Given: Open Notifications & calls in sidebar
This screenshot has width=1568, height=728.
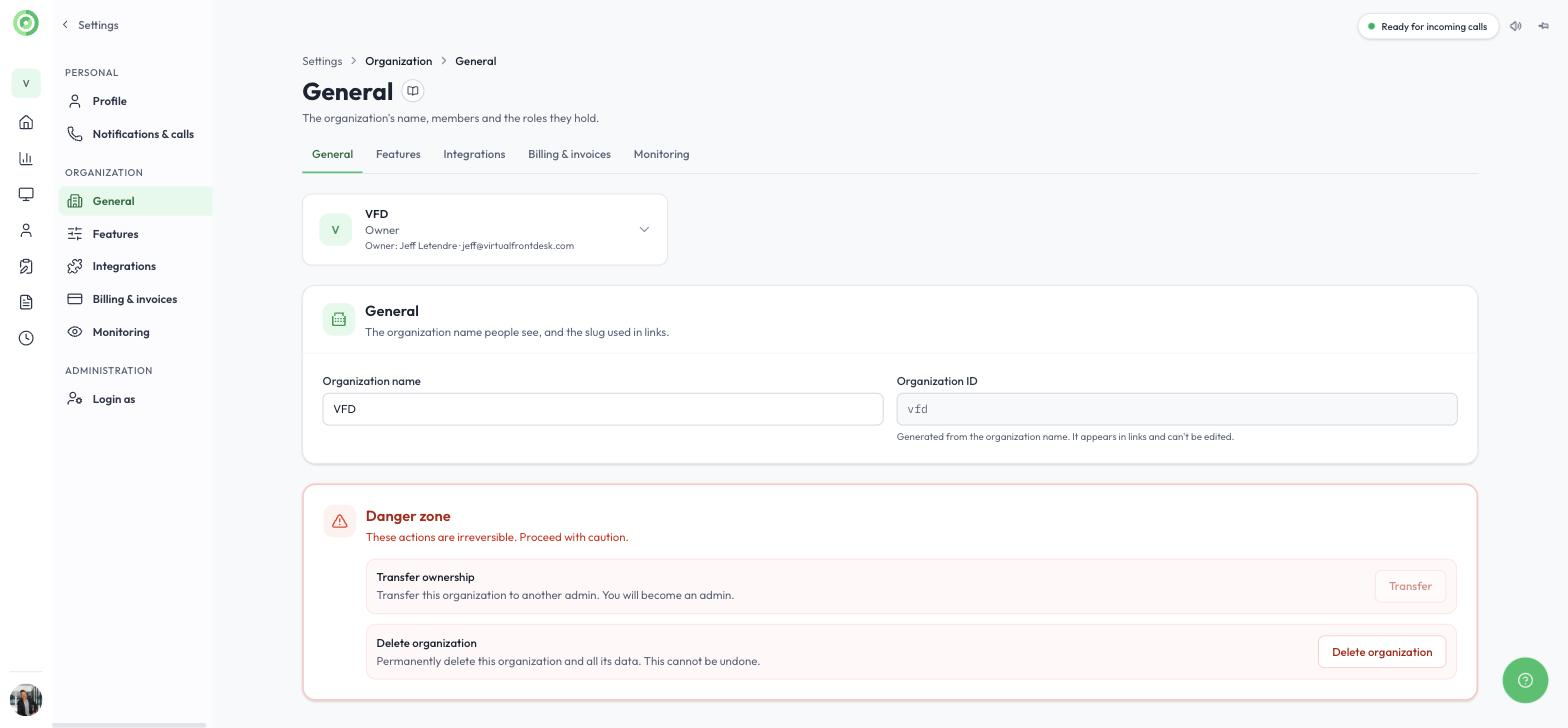Looking at the screenshot, I should (x=135, y=134).
